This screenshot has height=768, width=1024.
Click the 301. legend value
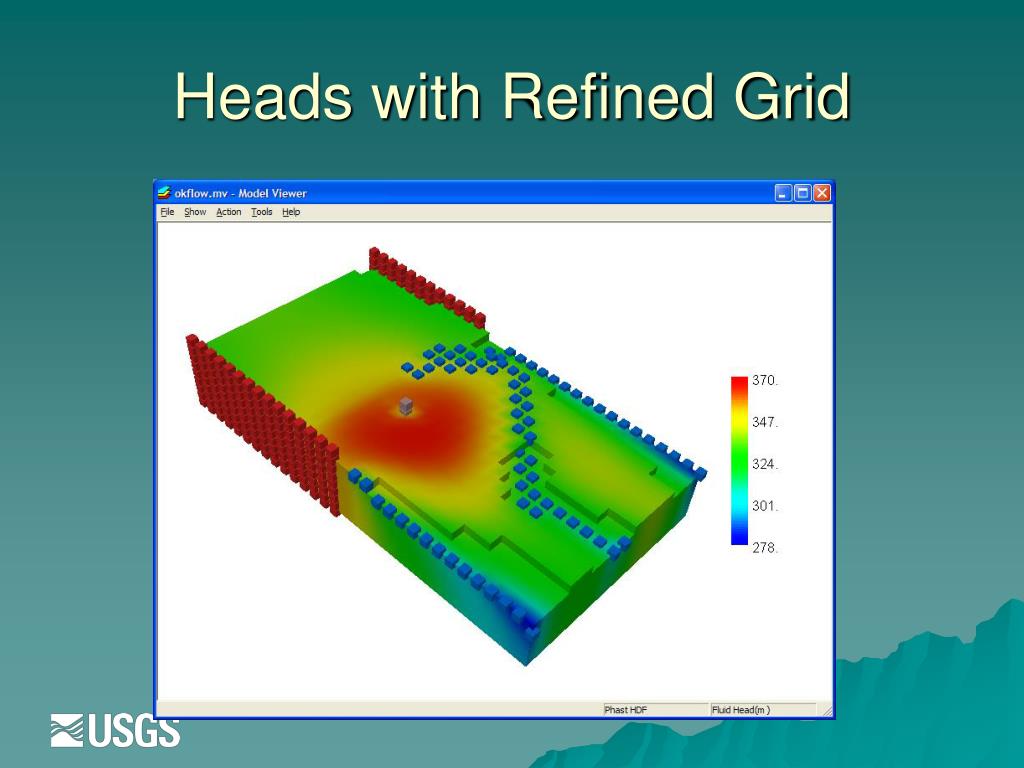point(765,505)
